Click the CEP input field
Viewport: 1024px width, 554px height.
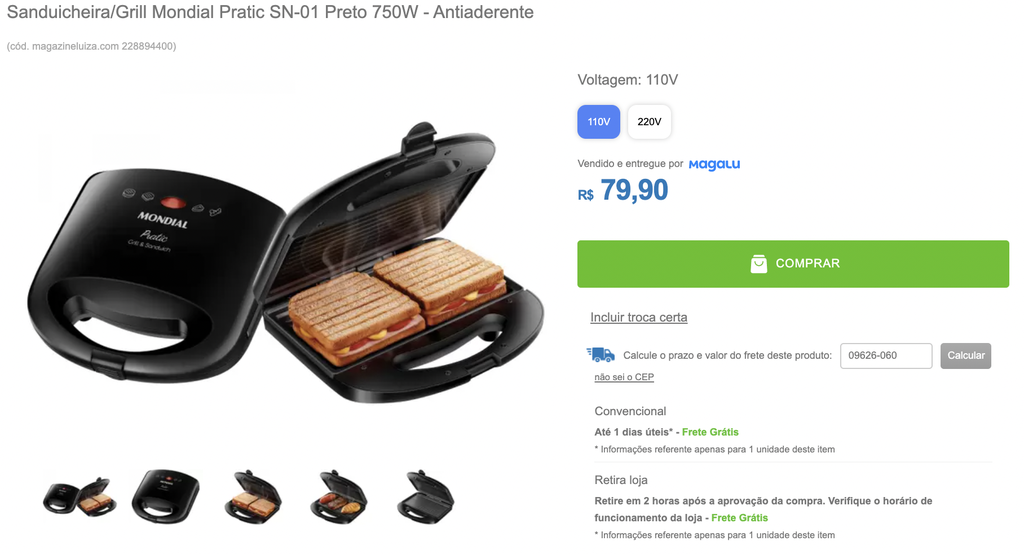(x=886, y=355)
